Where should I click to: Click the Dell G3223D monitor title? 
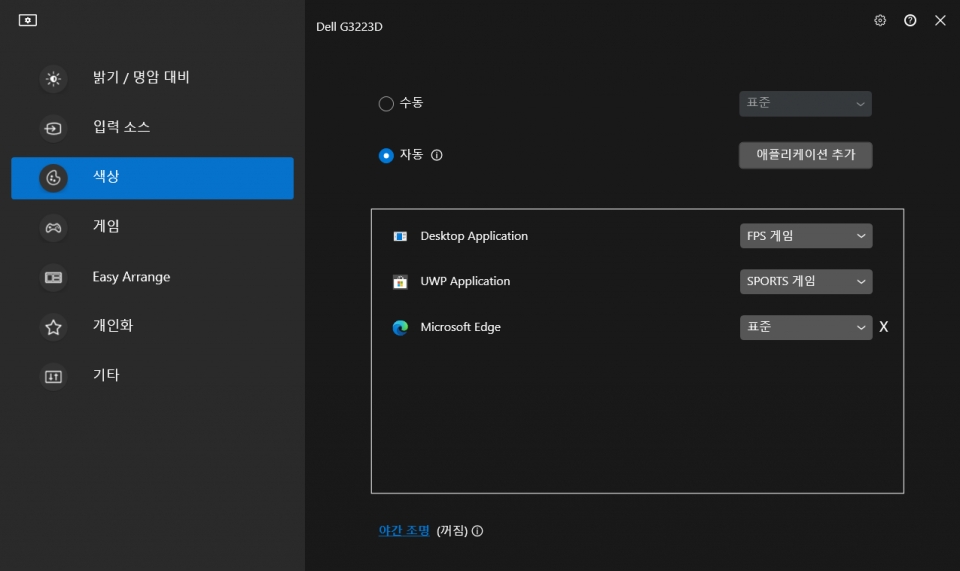coord(349,27)
